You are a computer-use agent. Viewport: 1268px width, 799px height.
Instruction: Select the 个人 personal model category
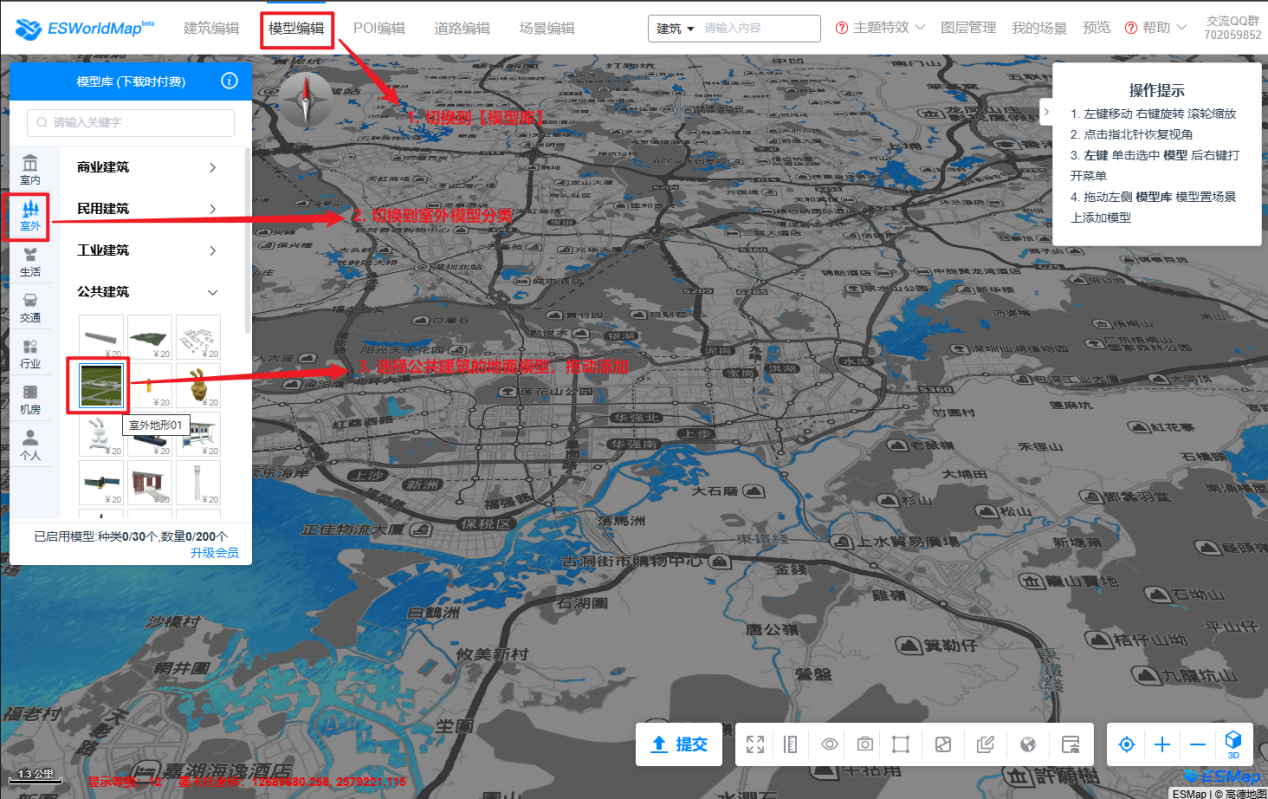[30, 445]
